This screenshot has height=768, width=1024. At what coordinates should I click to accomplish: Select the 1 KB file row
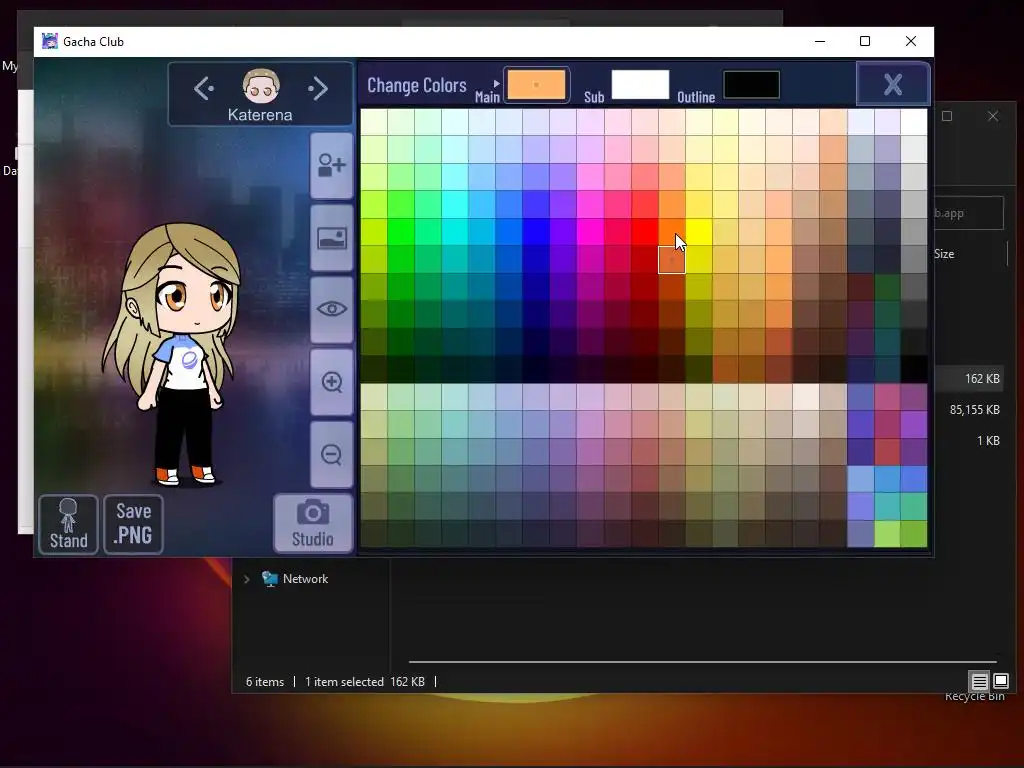[969, 441]
